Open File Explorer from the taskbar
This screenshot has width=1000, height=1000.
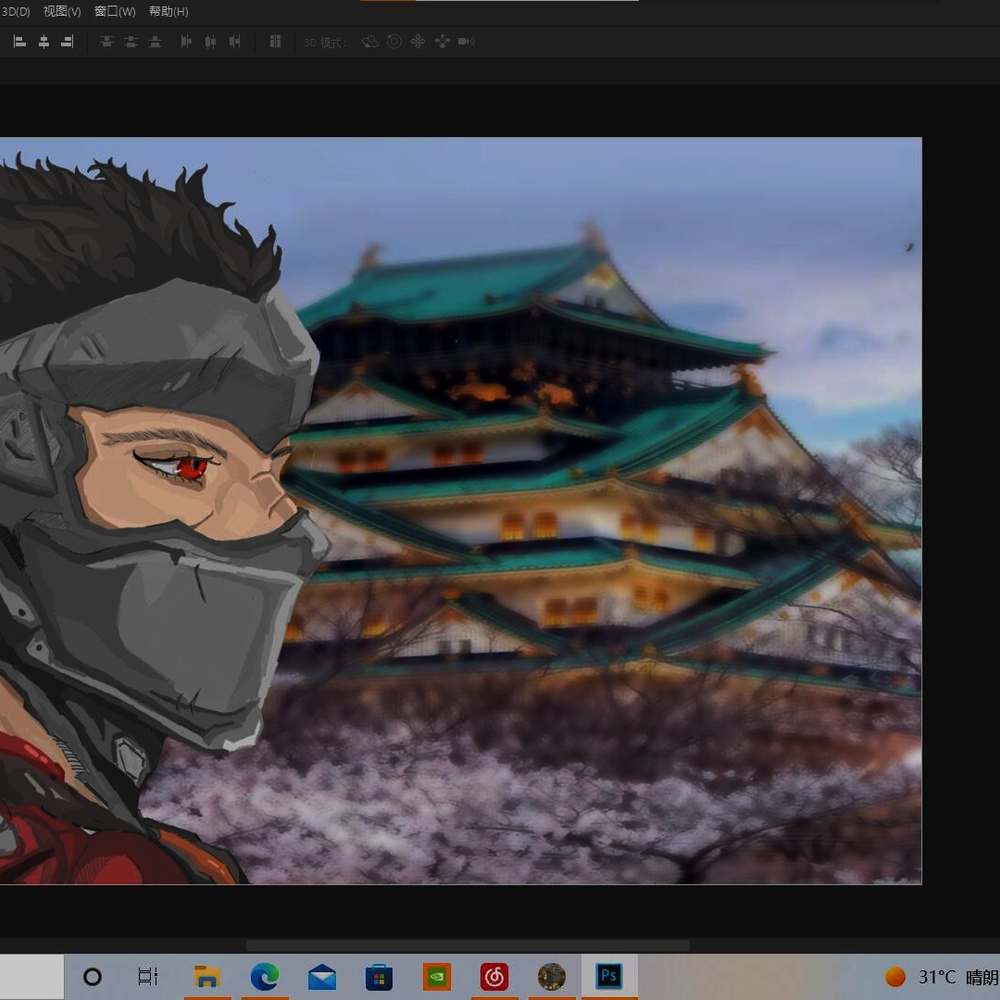(207, 976)
